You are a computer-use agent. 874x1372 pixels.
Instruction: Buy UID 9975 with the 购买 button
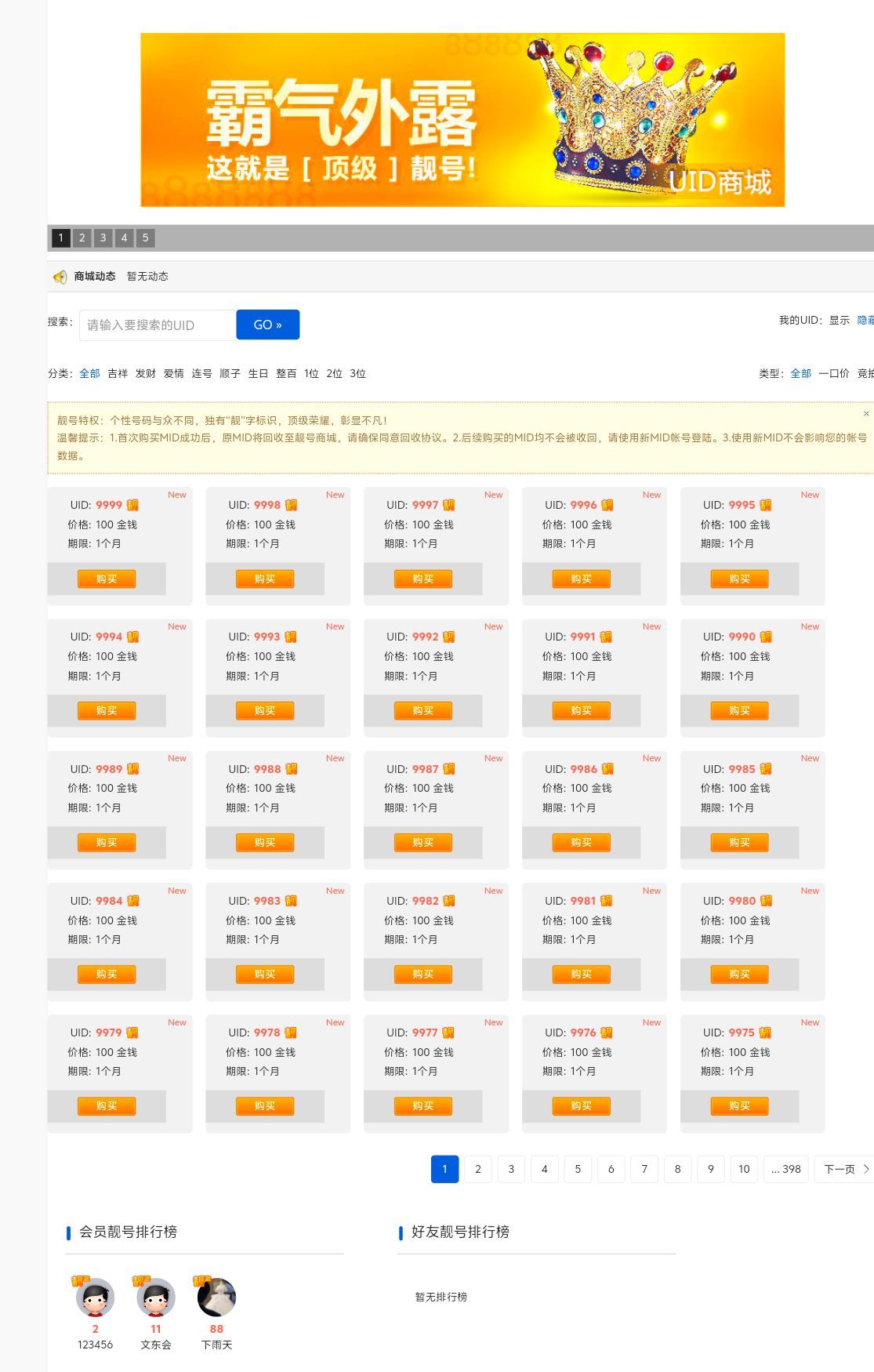pos(740,1105)
